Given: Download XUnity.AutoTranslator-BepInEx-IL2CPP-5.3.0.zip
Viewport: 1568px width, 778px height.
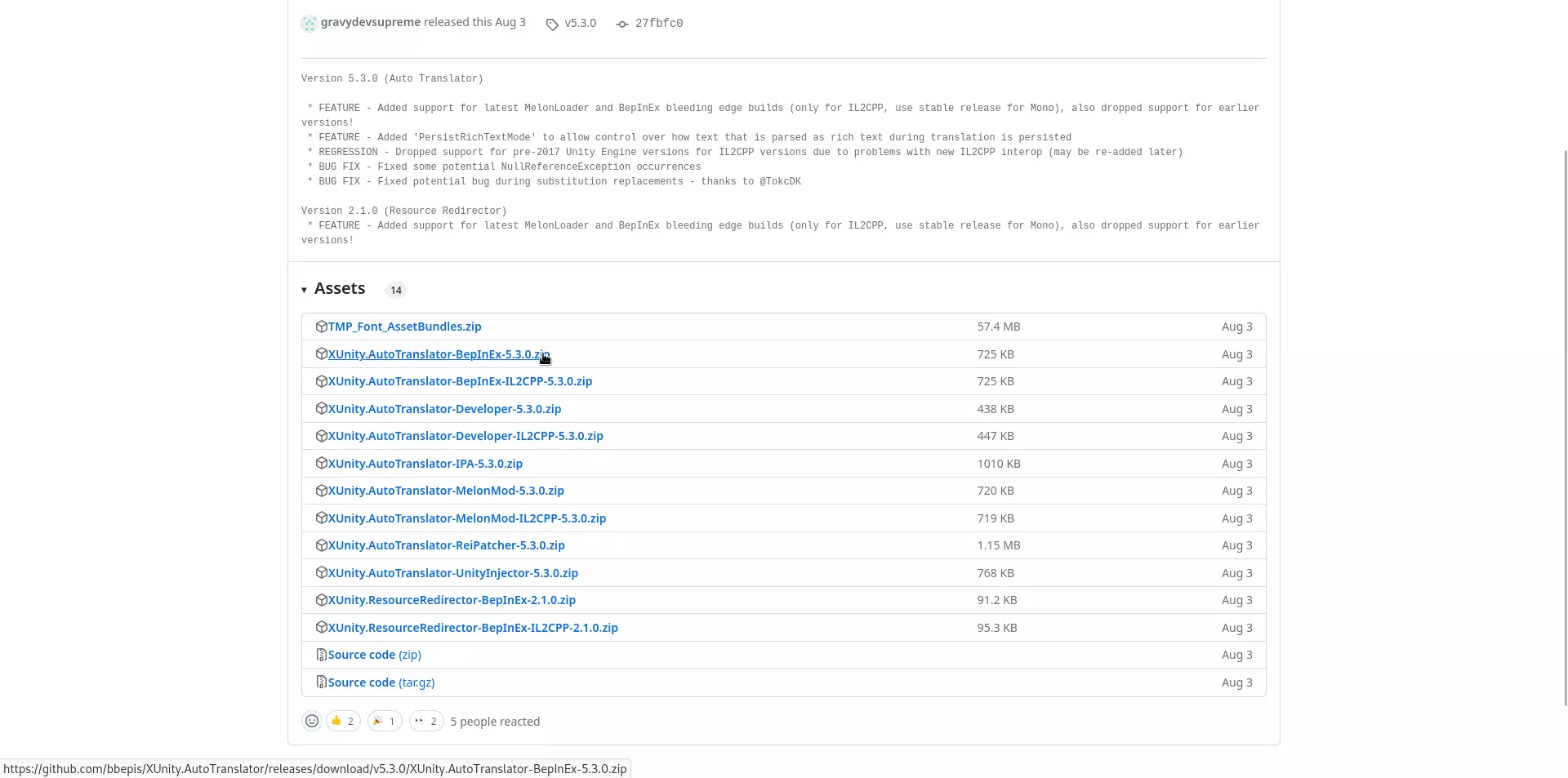Looking at the screenshot, I should pyautogui.click(x=461, y=381).
